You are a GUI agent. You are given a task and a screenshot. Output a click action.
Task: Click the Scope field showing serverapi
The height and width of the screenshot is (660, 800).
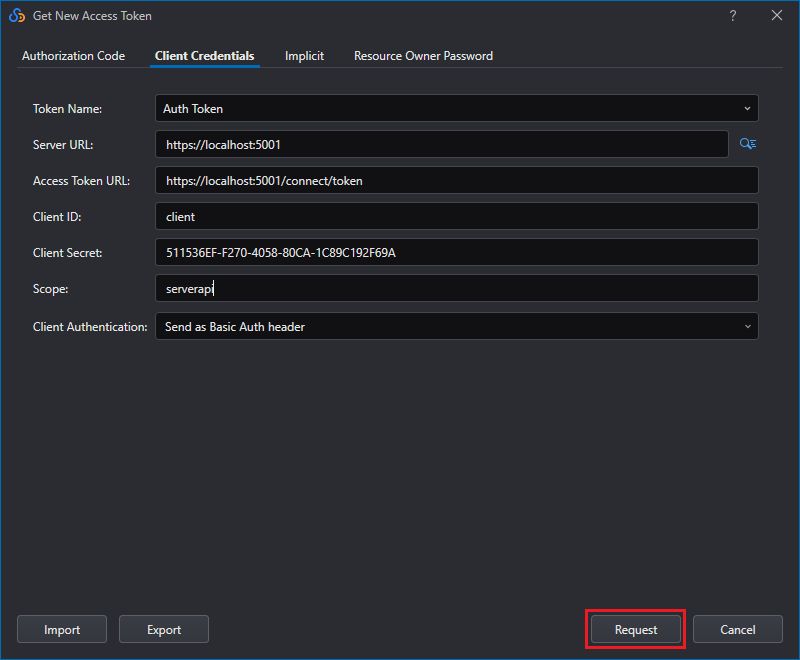coord(455,288)
